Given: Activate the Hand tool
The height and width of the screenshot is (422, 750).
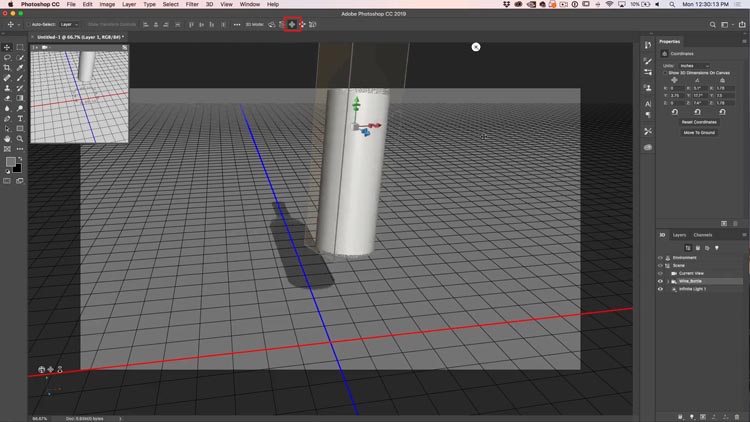Looking at the screenshot, I should 7,139.
